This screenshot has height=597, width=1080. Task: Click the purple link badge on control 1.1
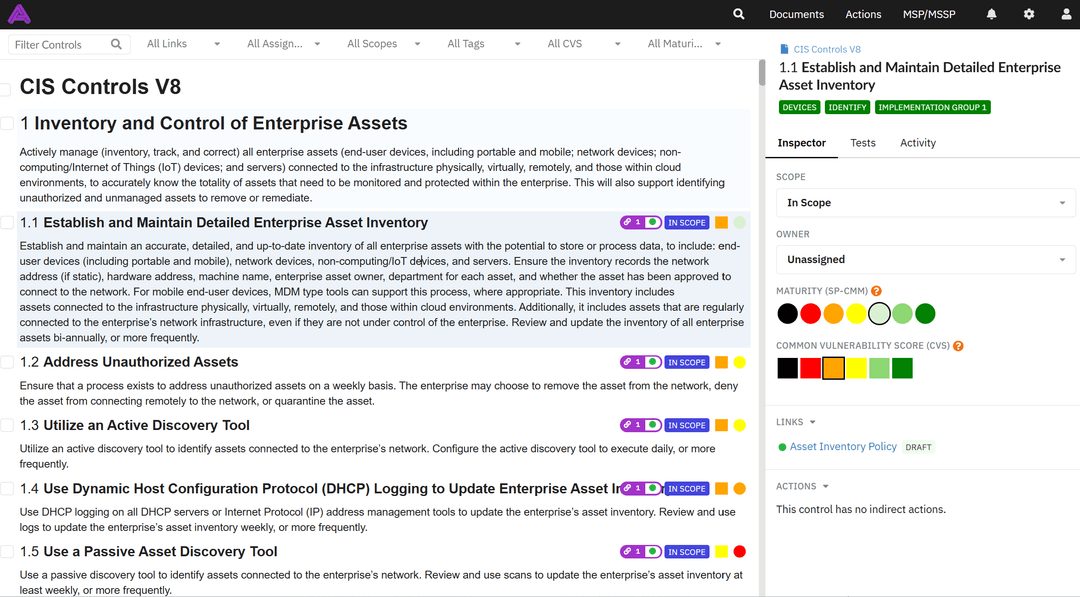tap(641, 222)
